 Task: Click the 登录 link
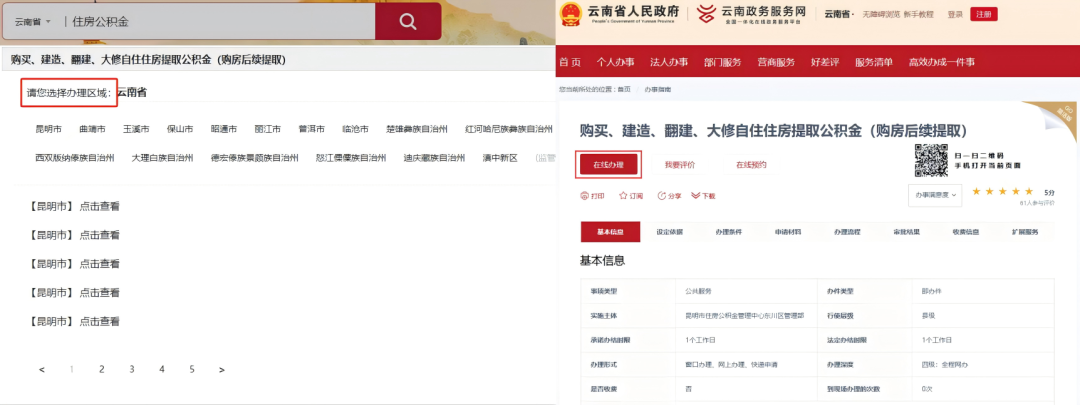(x=955, y=14)
